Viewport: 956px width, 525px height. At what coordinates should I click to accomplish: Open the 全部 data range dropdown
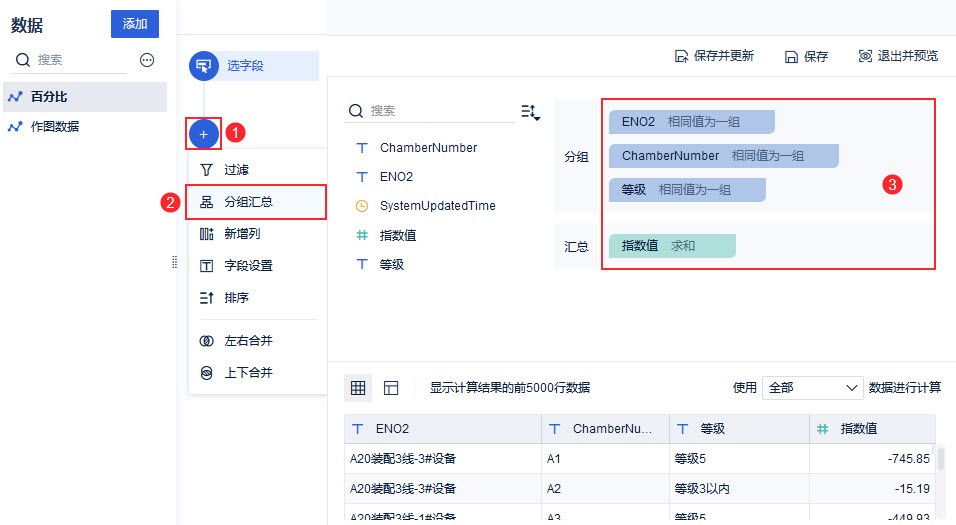pos(812,388)
